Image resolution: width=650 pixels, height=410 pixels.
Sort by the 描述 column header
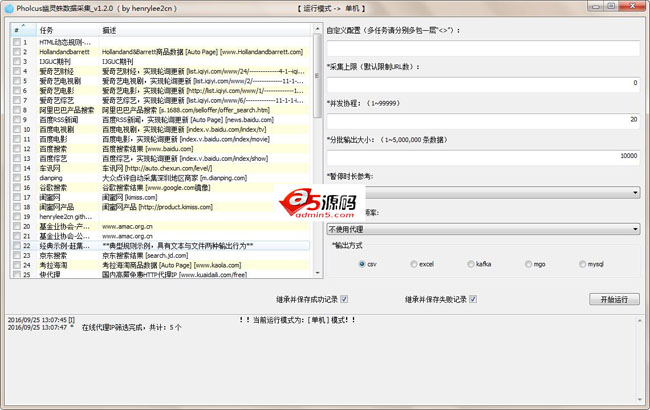tap(205, 30)
